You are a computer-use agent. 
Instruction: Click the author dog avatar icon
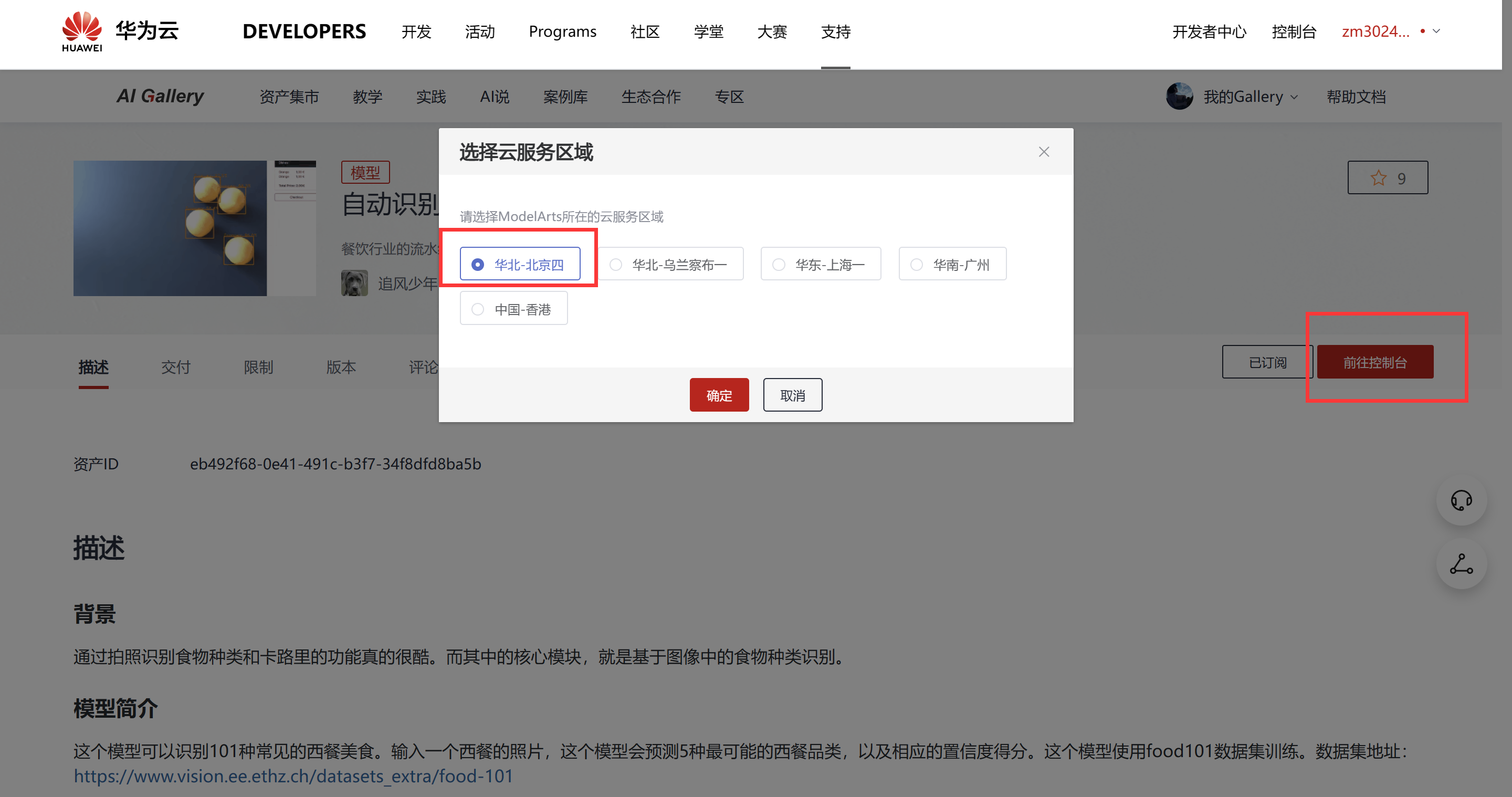click(x=354, y=284)
